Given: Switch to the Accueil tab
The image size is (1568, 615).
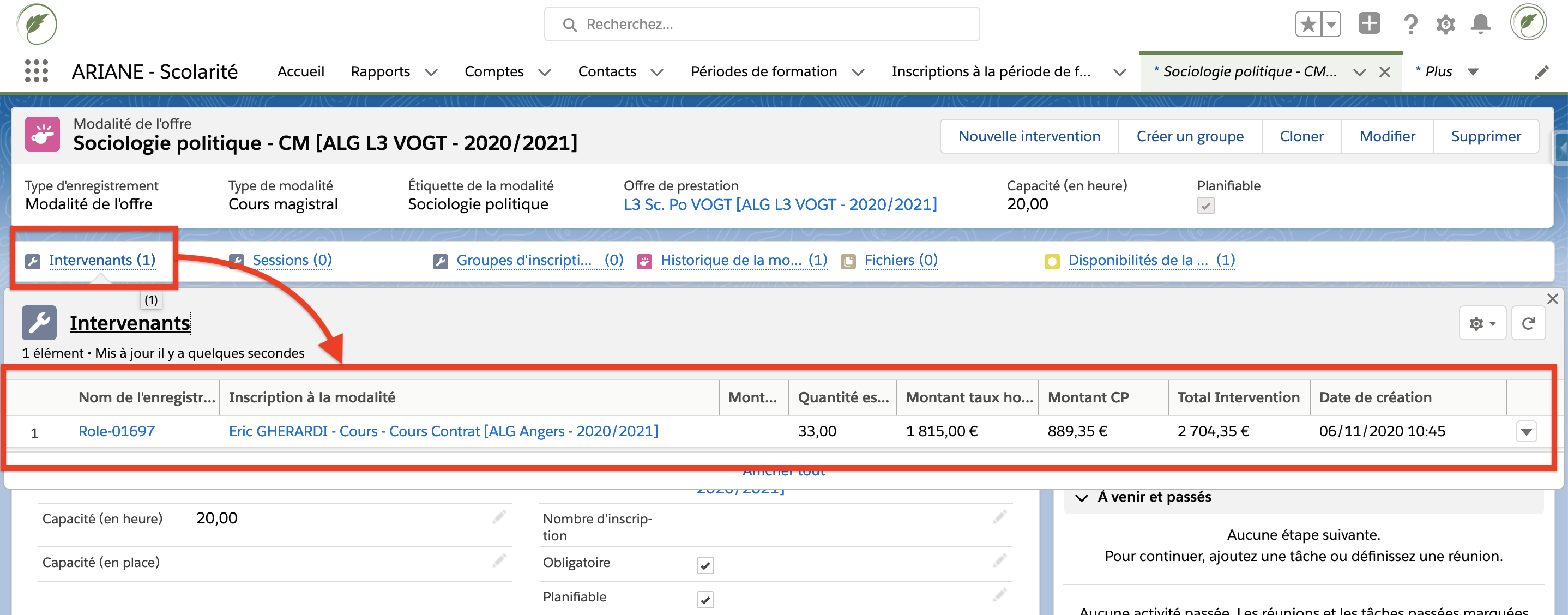Looking at the screenshot, I should [x=301, y=71].
